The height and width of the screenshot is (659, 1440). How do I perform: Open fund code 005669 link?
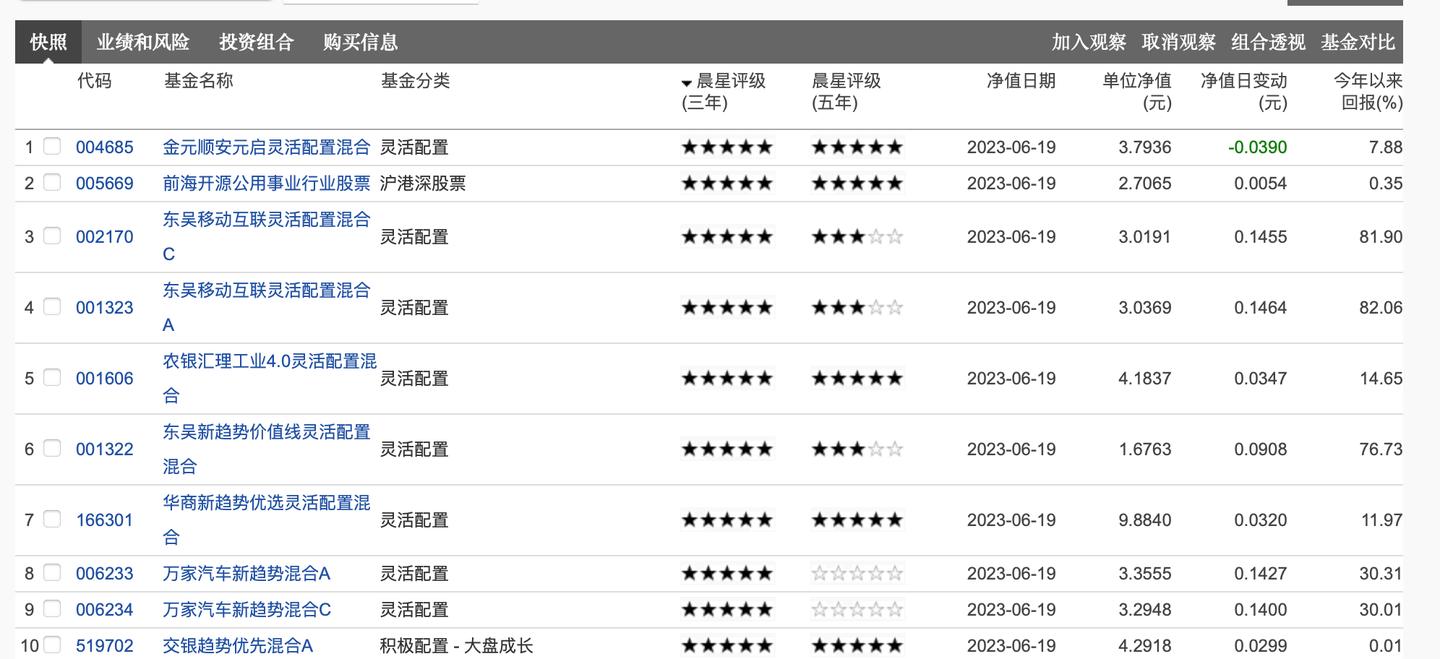[x=105, y=183]
